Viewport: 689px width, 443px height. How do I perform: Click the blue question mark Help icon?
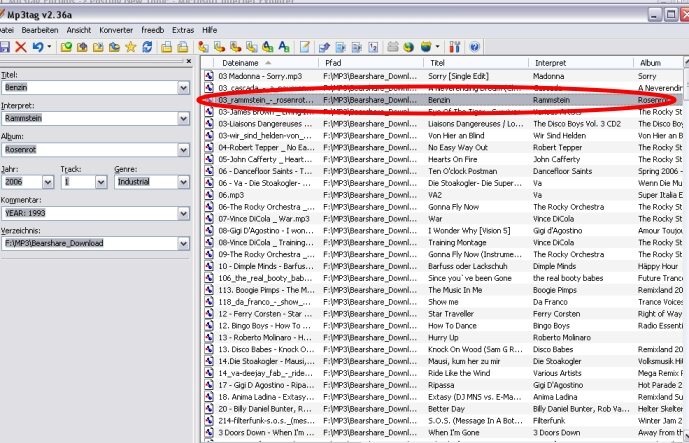click(x=475, y=47)
